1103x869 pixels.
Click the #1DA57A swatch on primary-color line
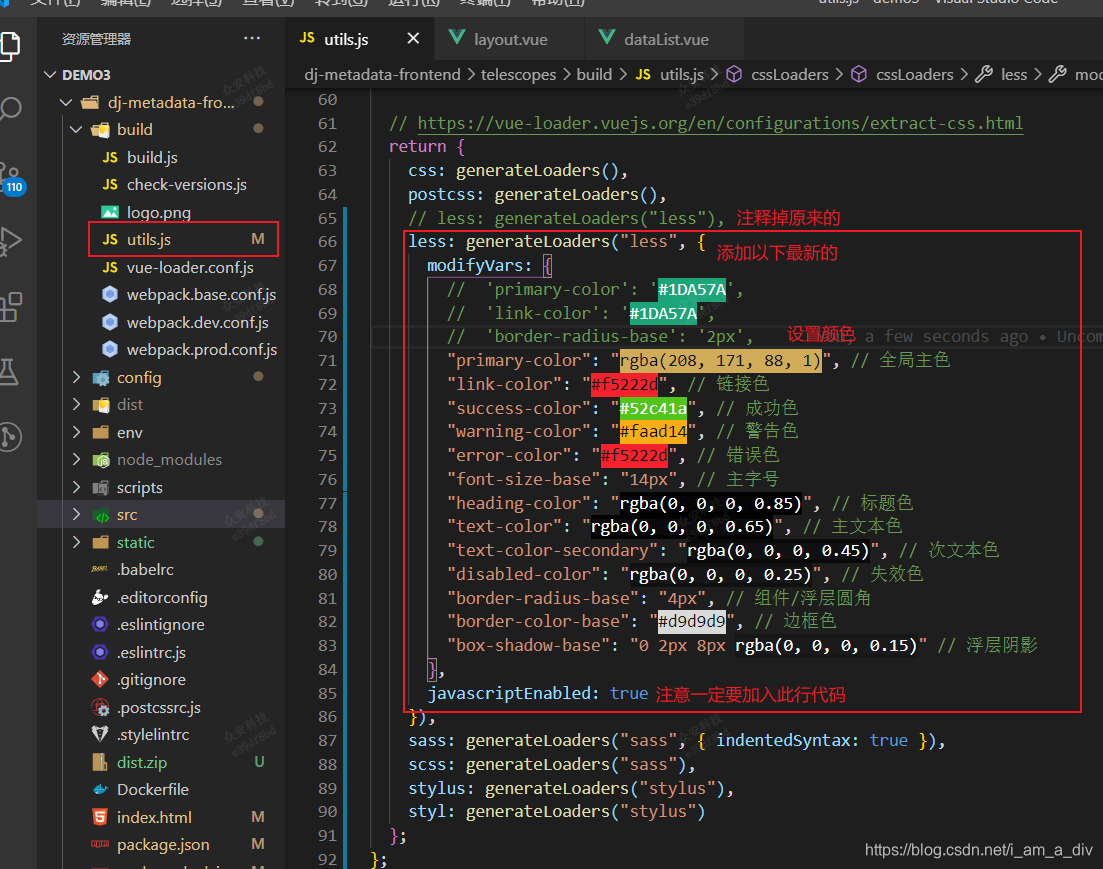(x=691, y=289)
